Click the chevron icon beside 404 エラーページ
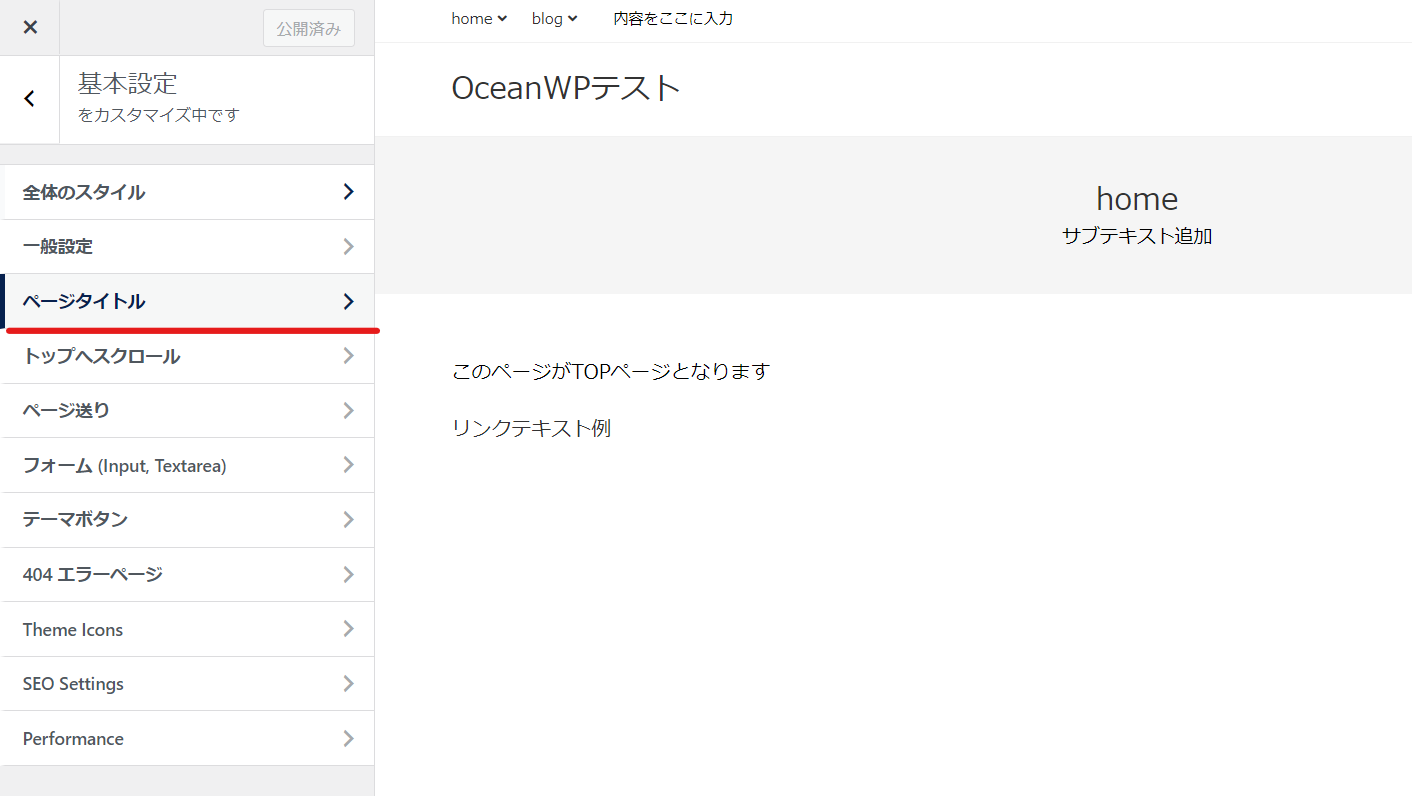 (348, 574)
